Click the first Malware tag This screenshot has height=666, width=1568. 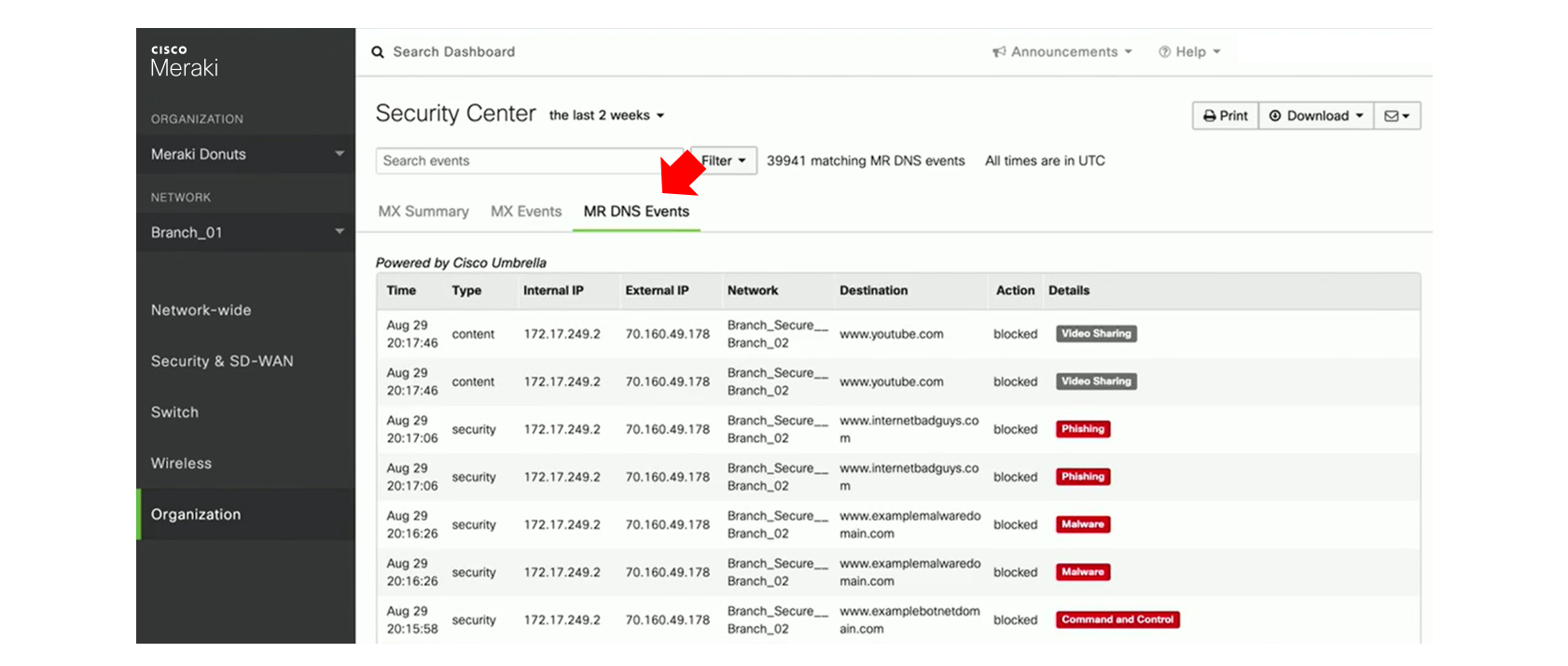click(1083, 524)
